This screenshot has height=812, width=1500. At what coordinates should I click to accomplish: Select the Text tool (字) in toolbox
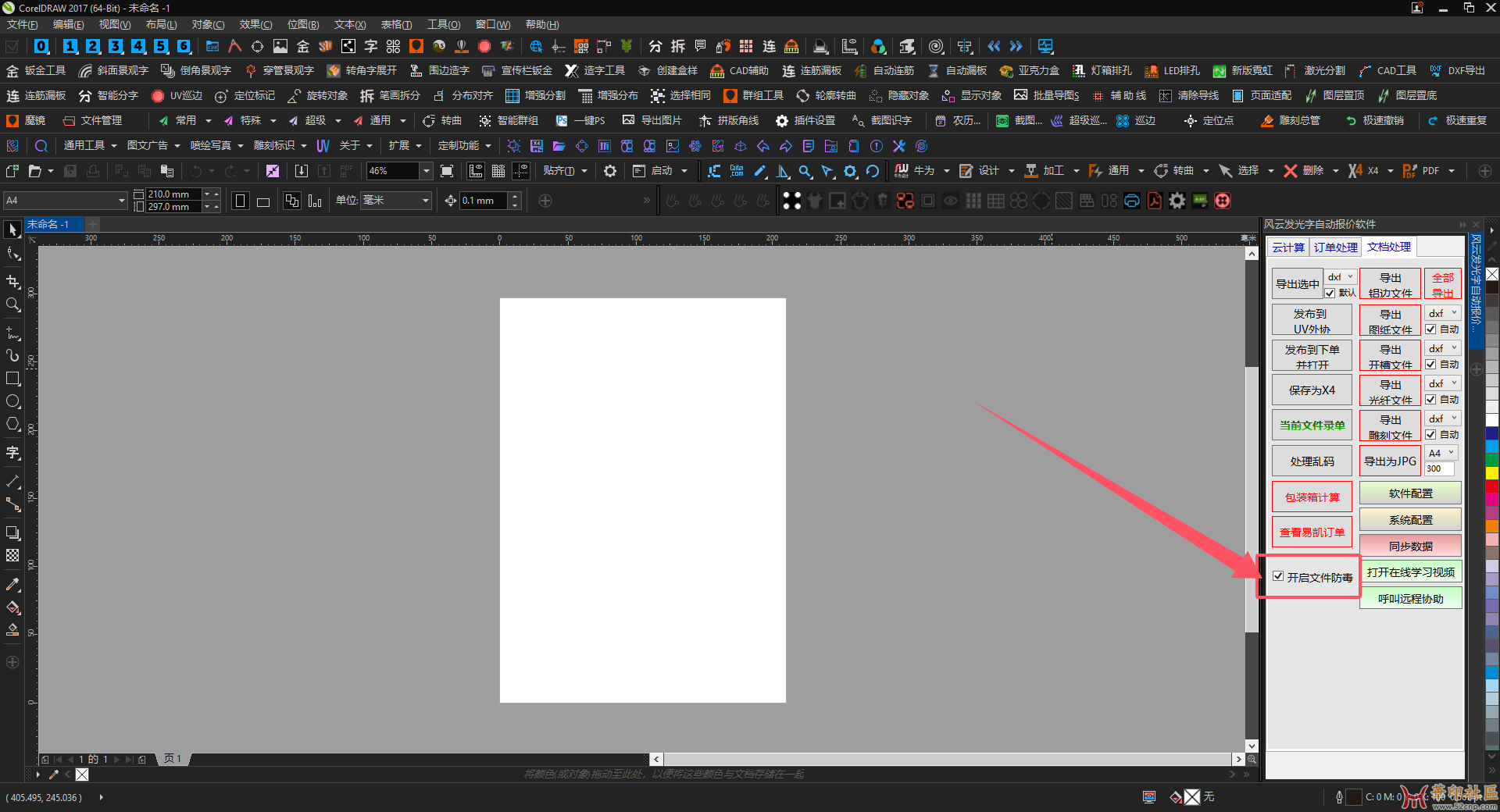click(x=12, y=453)
